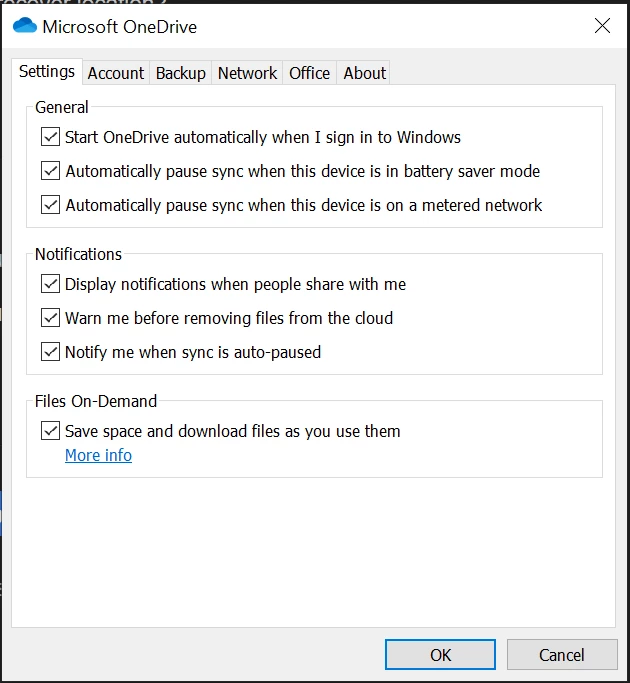The width and height of the screenshot is (630, 683).
Task: Close the Microsoft OneDrive dialog
Action: point(602,26)
